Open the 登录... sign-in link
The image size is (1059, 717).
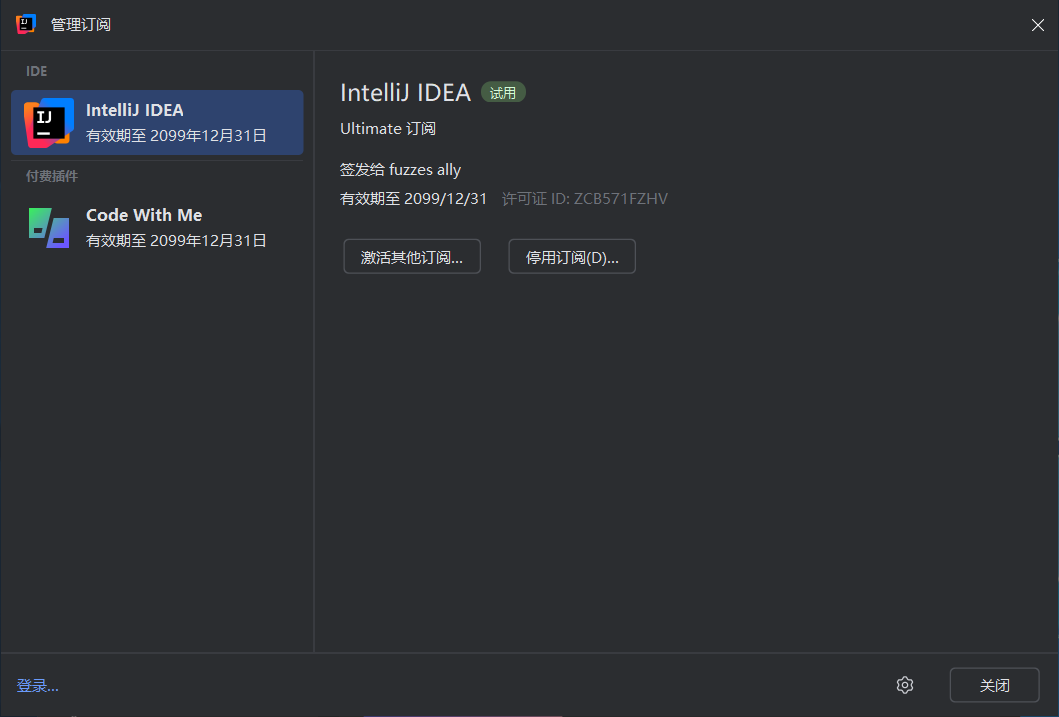(38, 686)
